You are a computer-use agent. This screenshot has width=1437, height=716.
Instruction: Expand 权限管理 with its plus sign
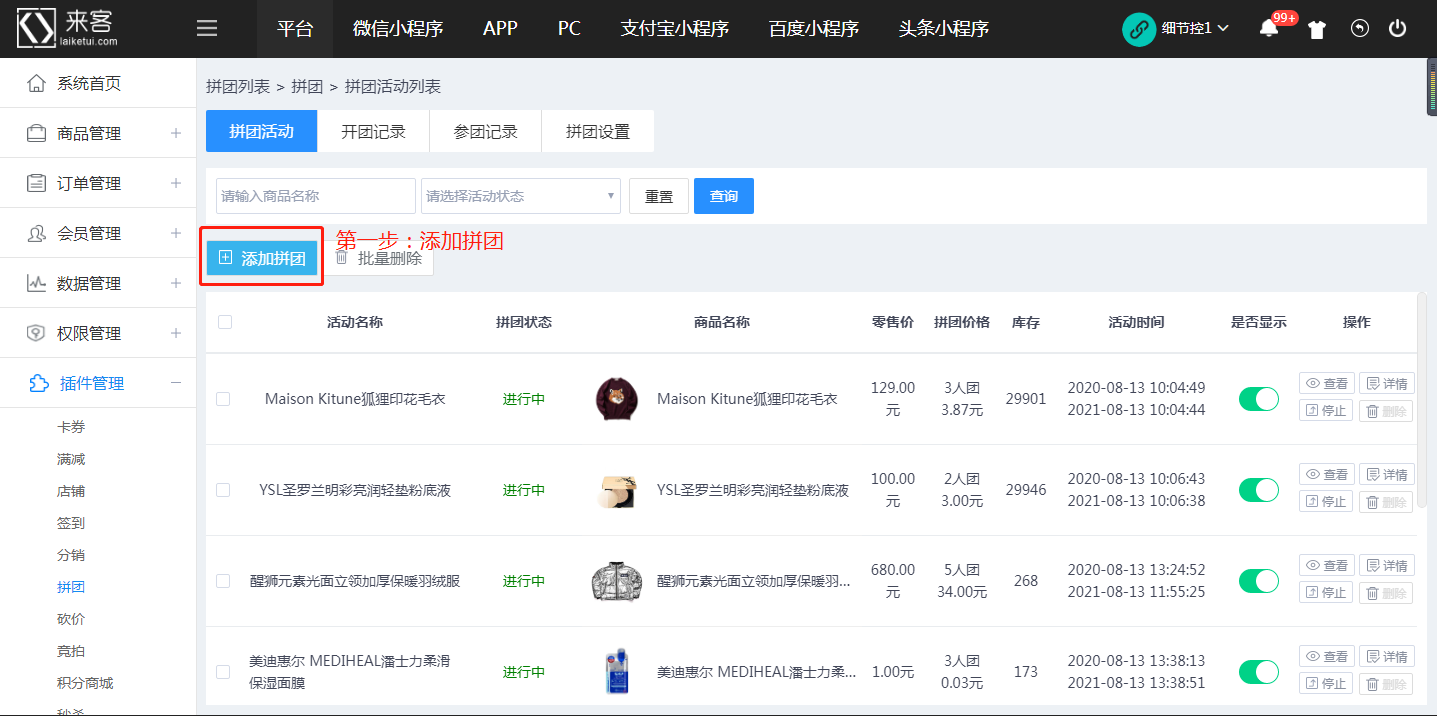pyautogui.click(x=176, y=333)
